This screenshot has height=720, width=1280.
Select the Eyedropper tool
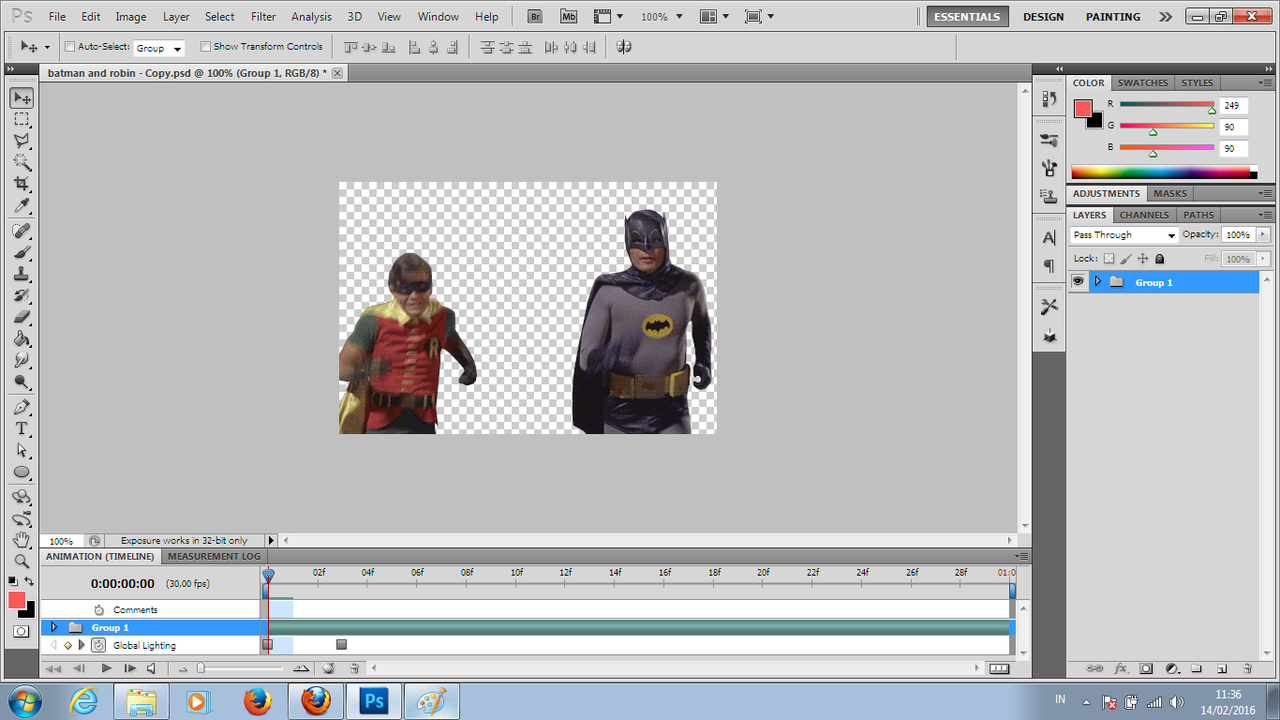coord(22,205)
